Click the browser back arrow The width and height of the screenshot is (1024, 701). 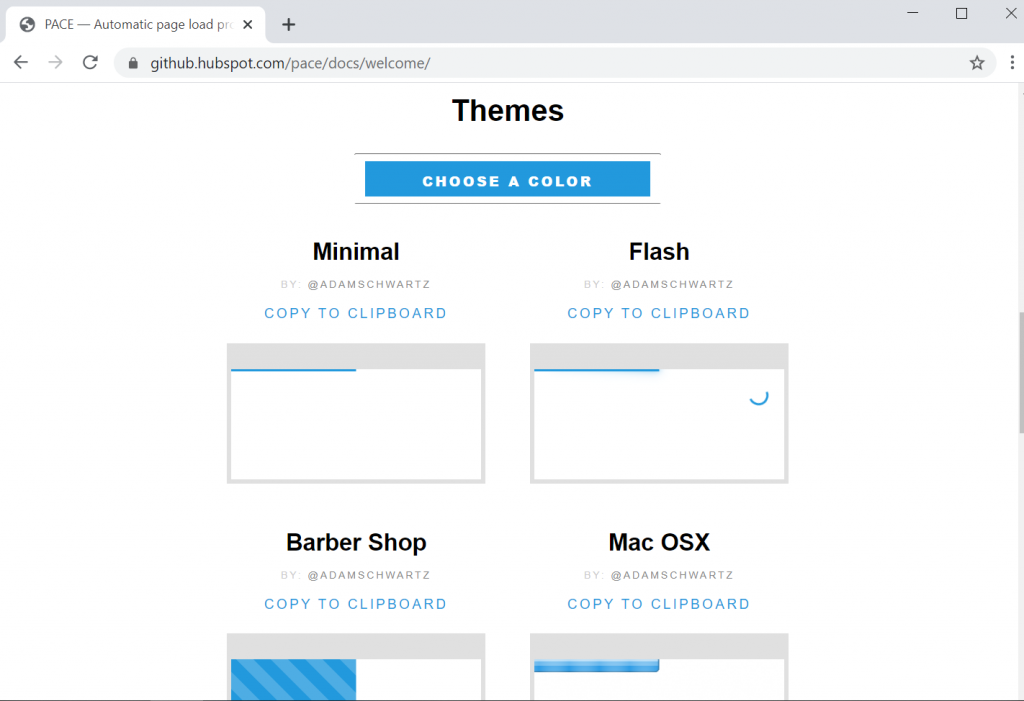click(x=21, y=63)
